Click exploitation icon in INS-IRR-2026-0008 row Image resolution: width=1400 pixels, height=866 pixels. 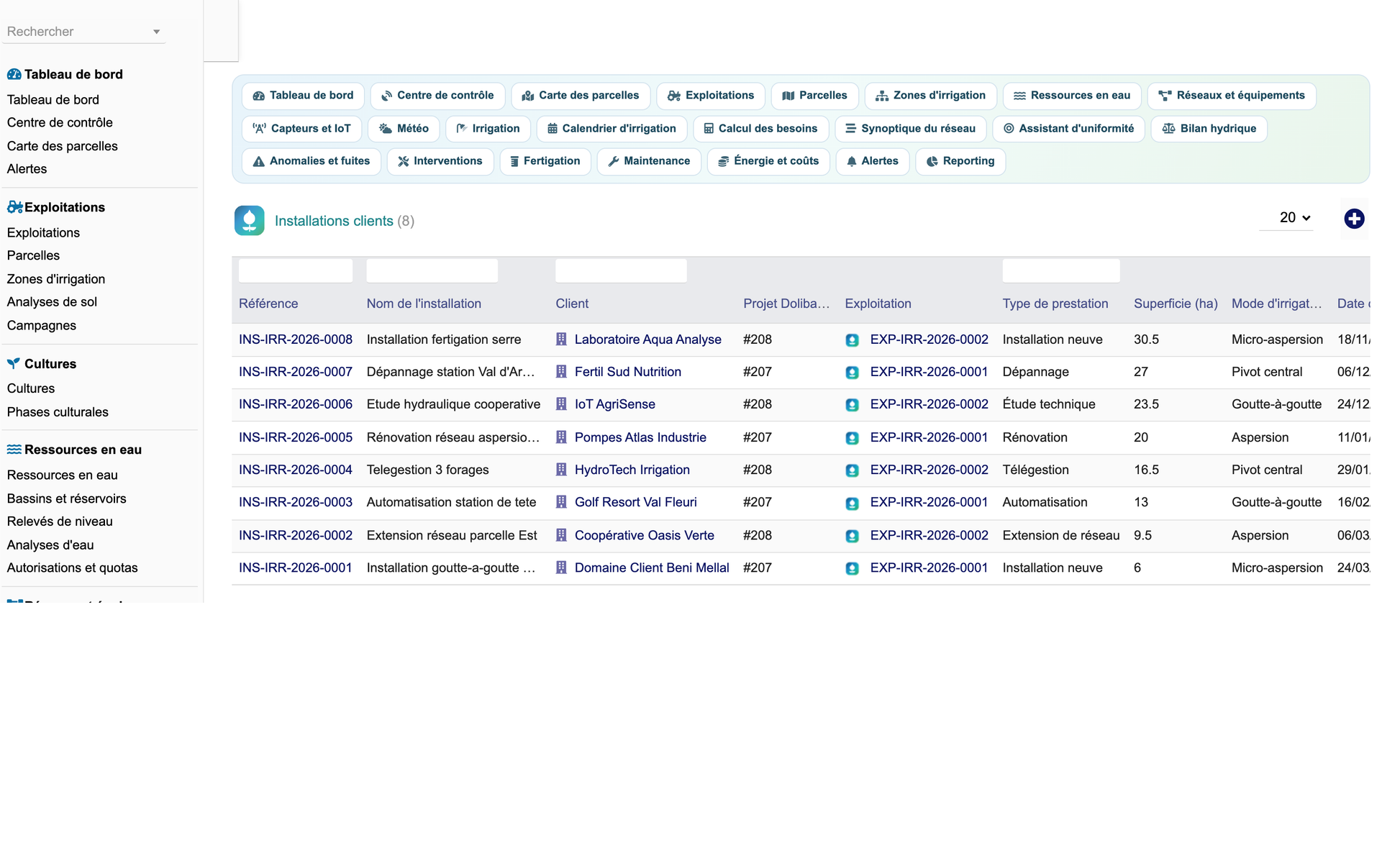(x=853, y=340)
